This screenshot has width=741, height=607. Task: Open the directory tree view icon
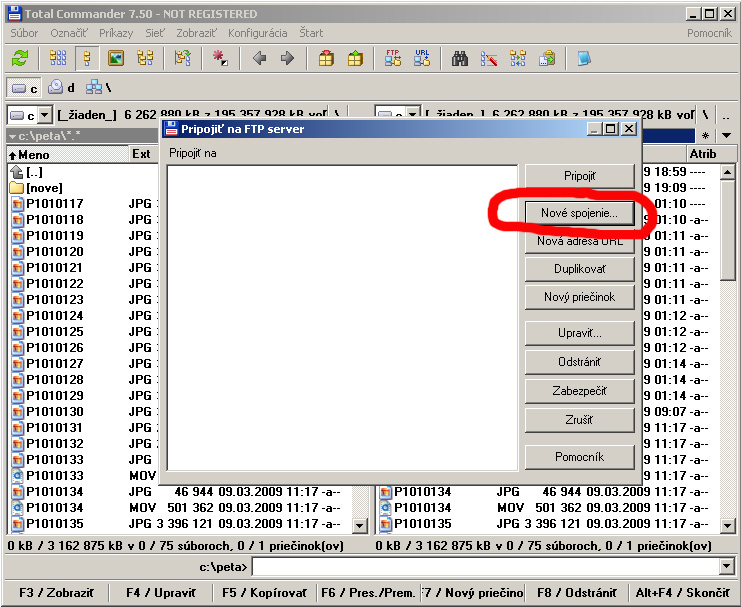[145, 59]
